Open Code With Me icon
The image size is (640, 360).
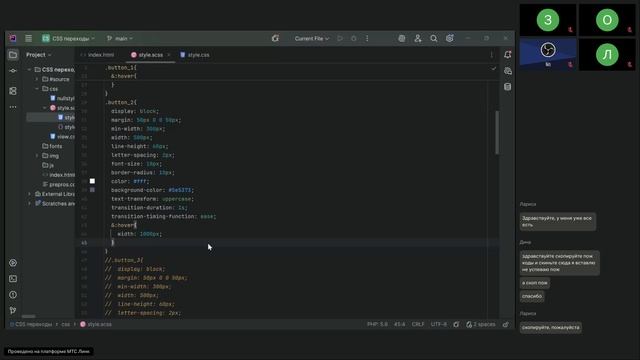coord(418,38)
